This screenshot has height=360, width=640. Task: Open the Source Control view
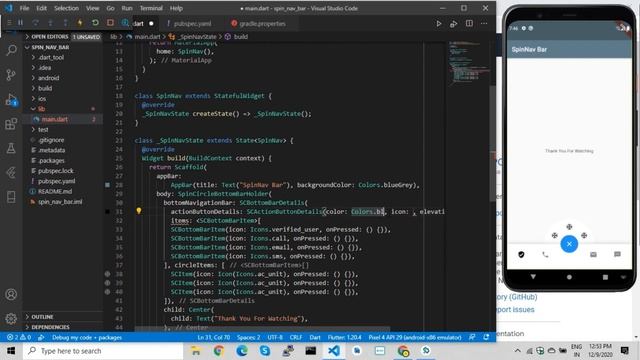11,75
